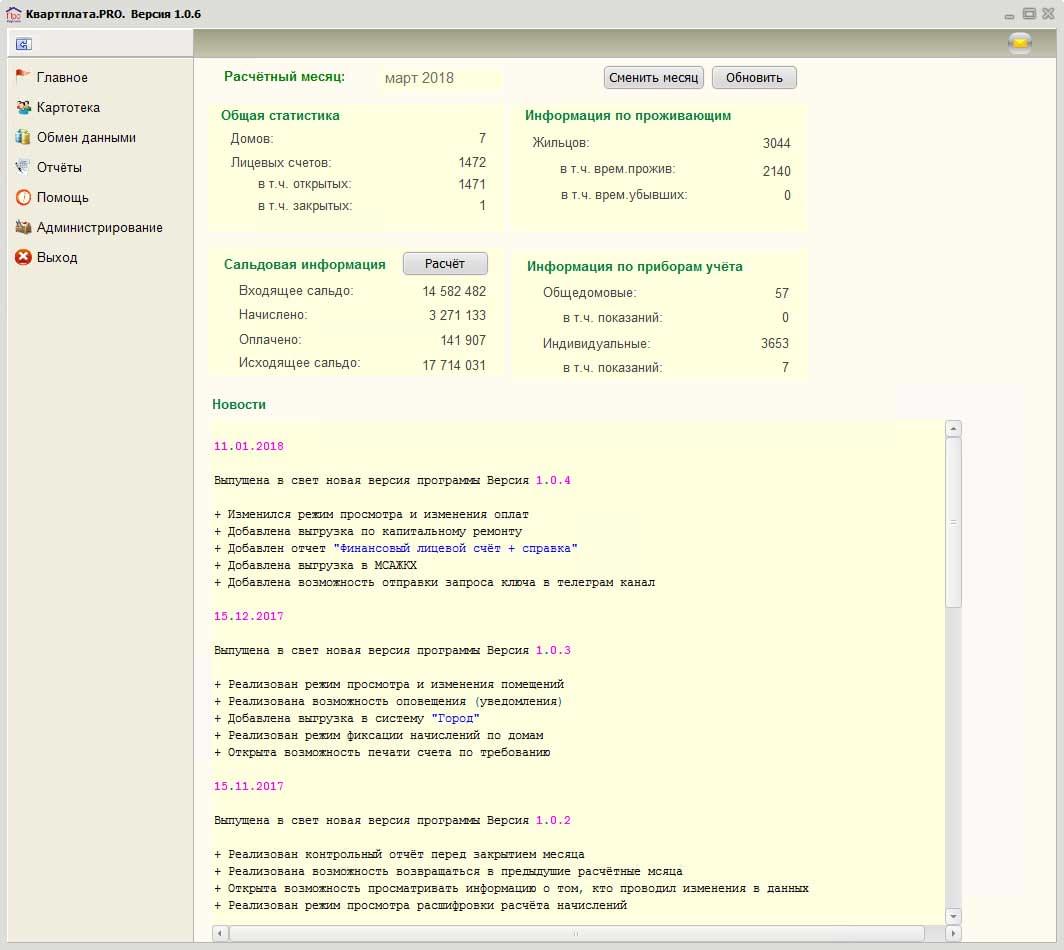Click the Жильцов value 3044

(777, 143)
